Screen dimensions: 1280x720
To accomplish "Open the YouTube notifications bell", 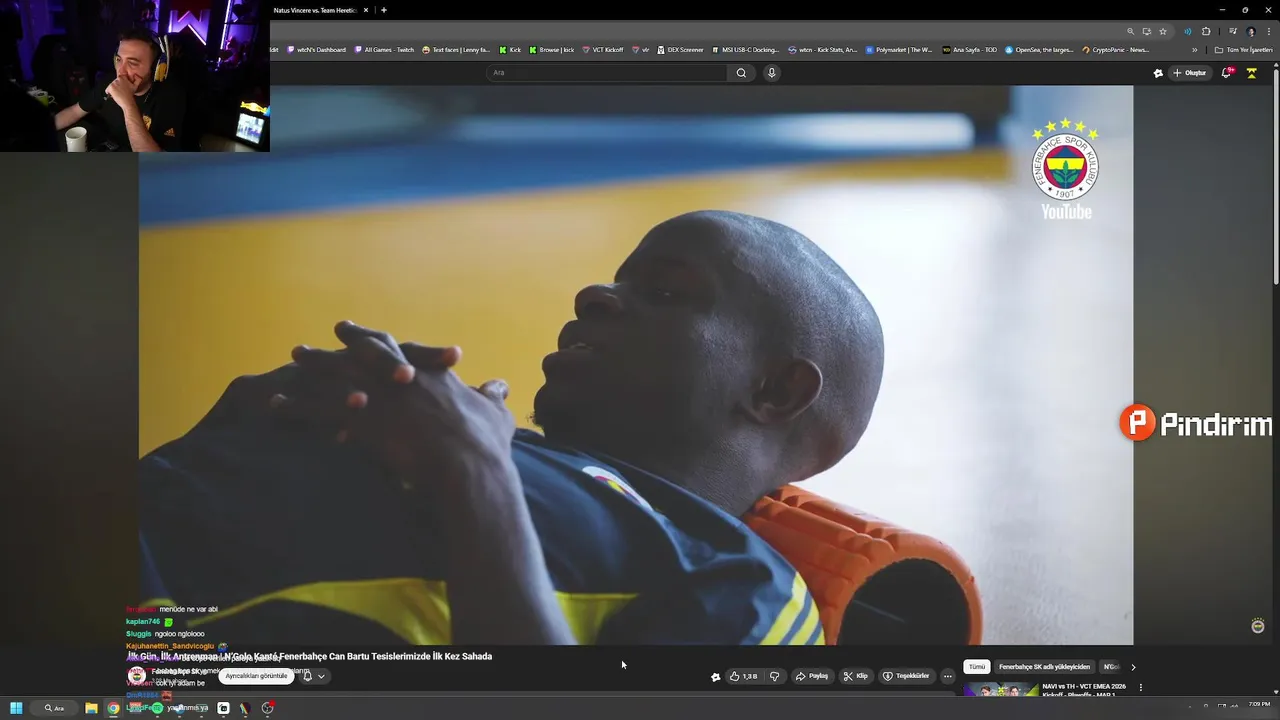I will tap(1227, 72).
